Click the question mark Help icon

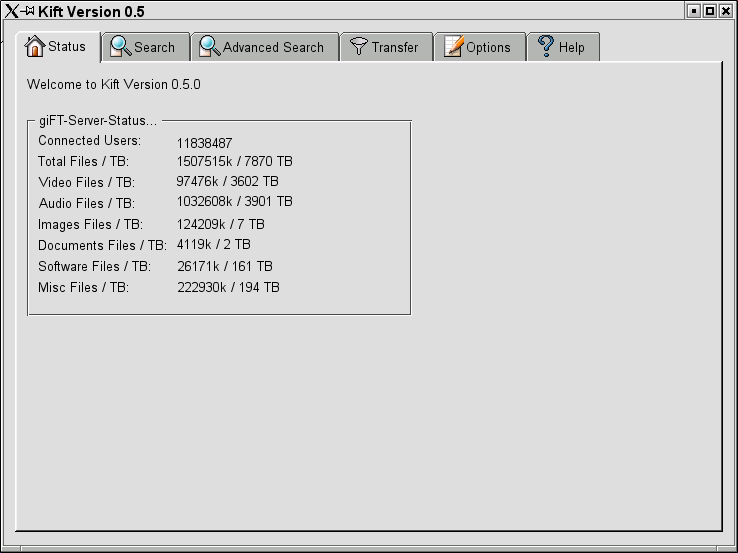[546, 46]
